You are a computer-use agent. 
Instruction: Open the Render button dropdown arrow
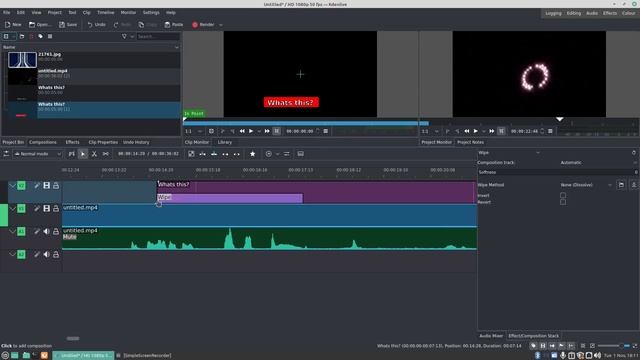coord(221,25)
